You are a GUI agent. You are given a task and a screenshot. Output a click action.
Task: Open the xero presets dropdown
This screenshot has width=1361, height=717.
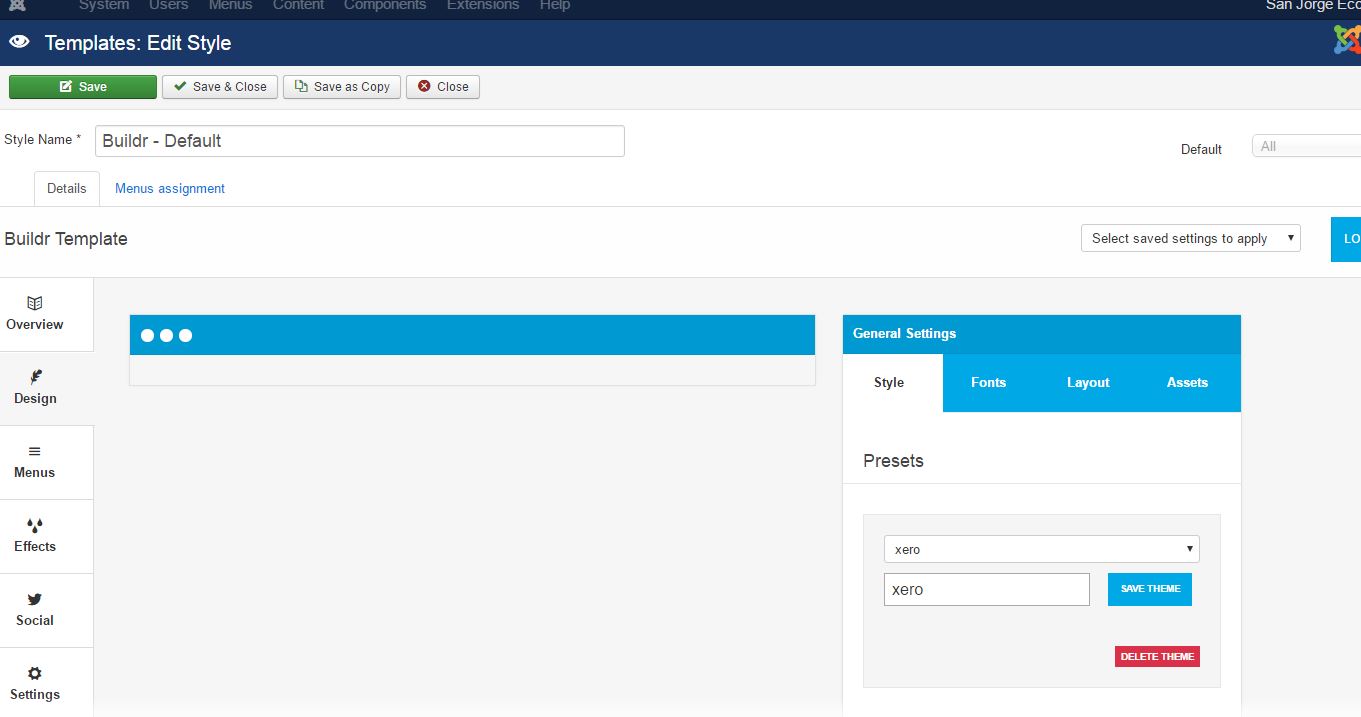1042,549
